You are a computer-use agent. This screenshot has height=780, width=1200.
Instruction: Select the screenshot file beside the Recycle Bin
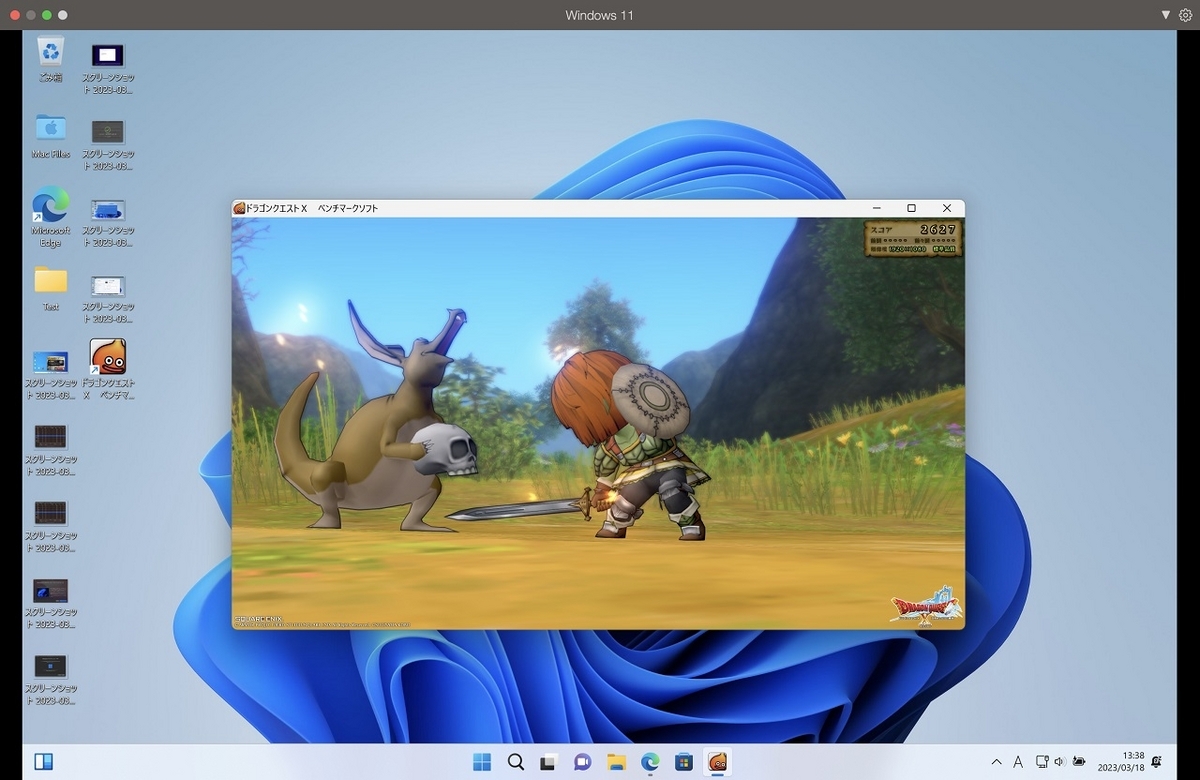108,67
